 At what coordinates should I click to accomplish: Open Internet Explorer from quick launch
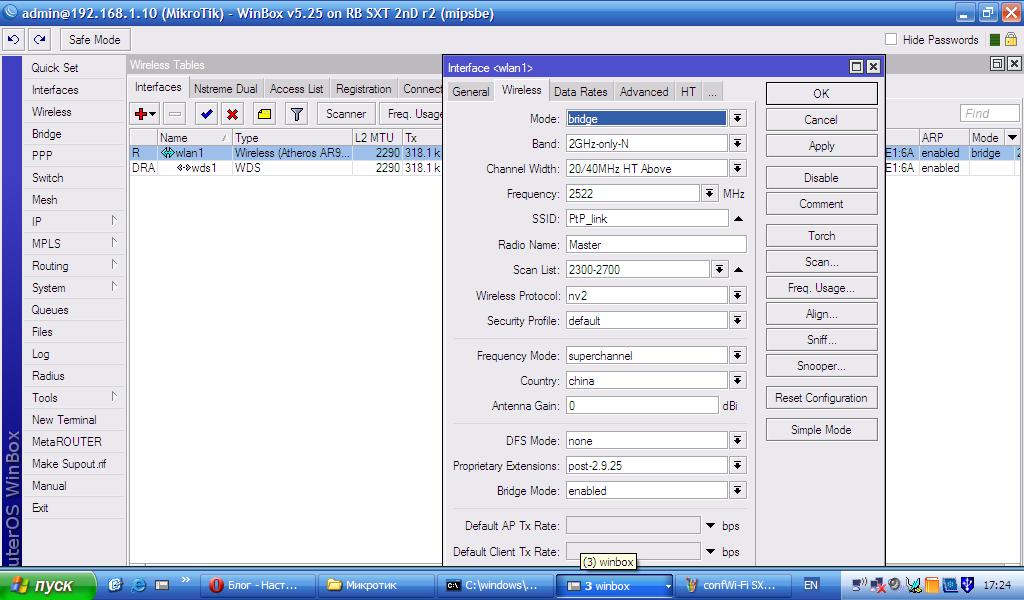138,585
